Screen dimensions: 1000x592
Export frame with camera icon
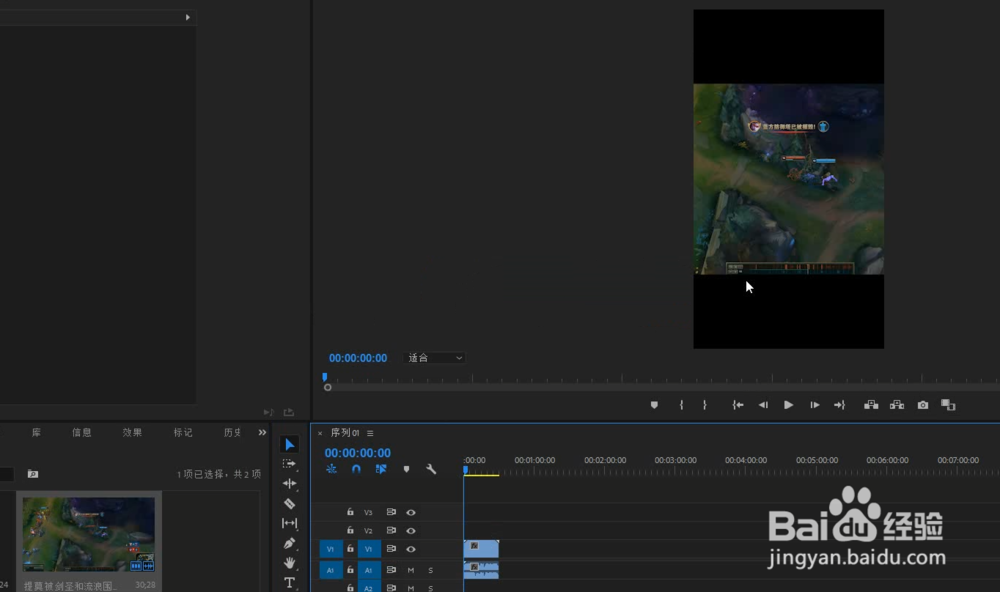[x=923, y=405]
